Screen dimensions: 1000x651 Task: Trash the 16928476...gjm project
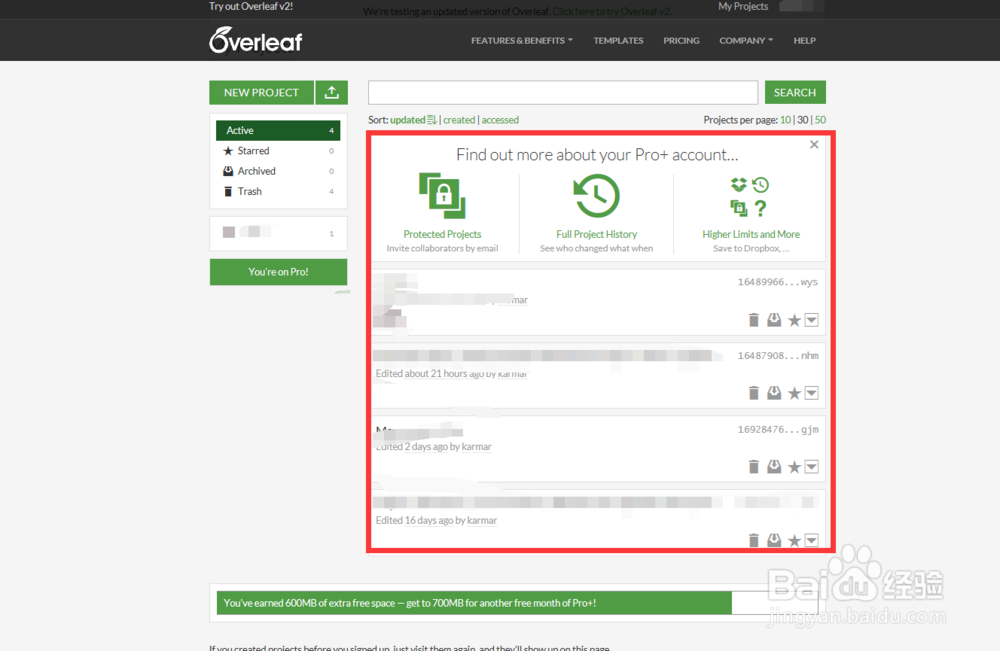coord(753,467)
